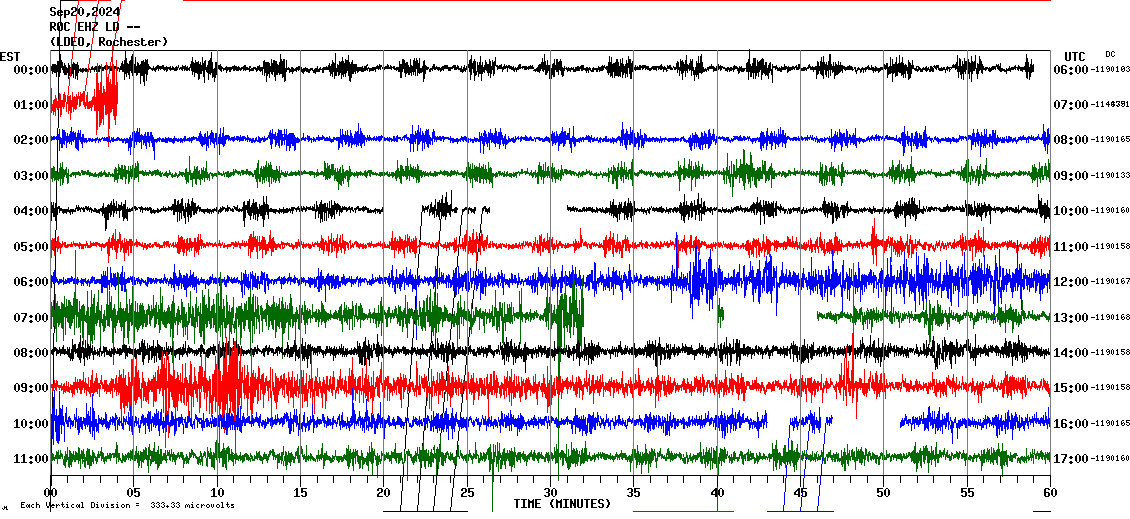
Task: Click the TIME (MINUTES) axis title
Action: click(562, 504)
